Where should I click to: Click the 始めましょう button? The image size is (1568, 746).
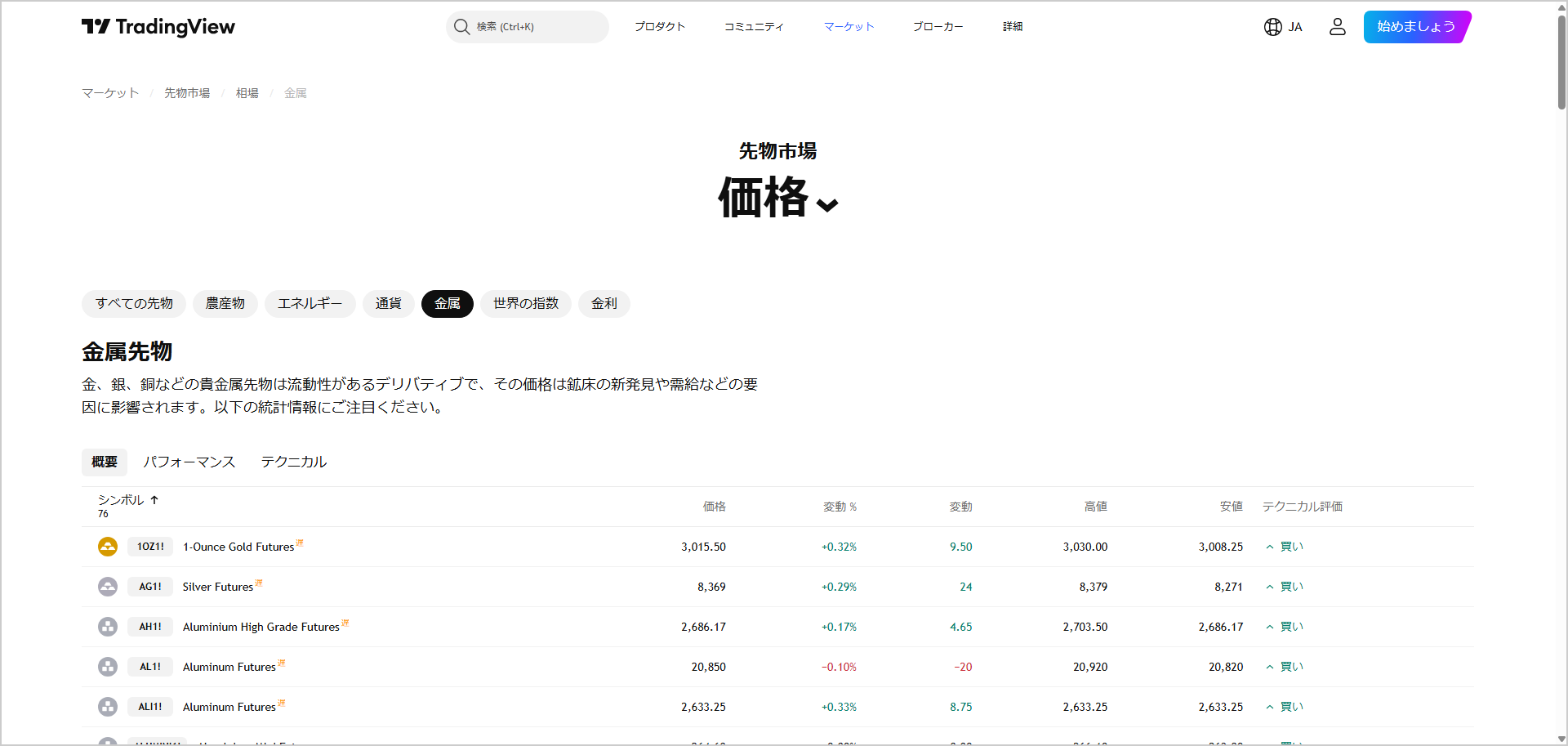[x=1416, y=27]
